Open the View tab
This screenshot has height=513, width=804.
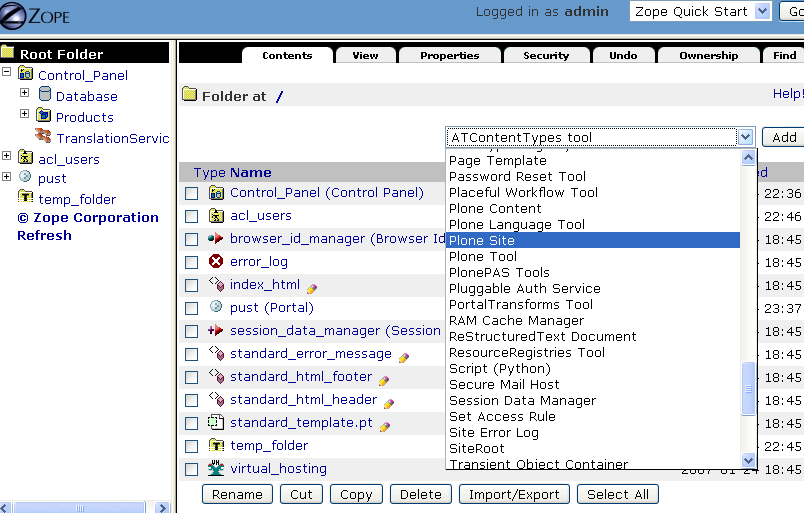point(365,55)
